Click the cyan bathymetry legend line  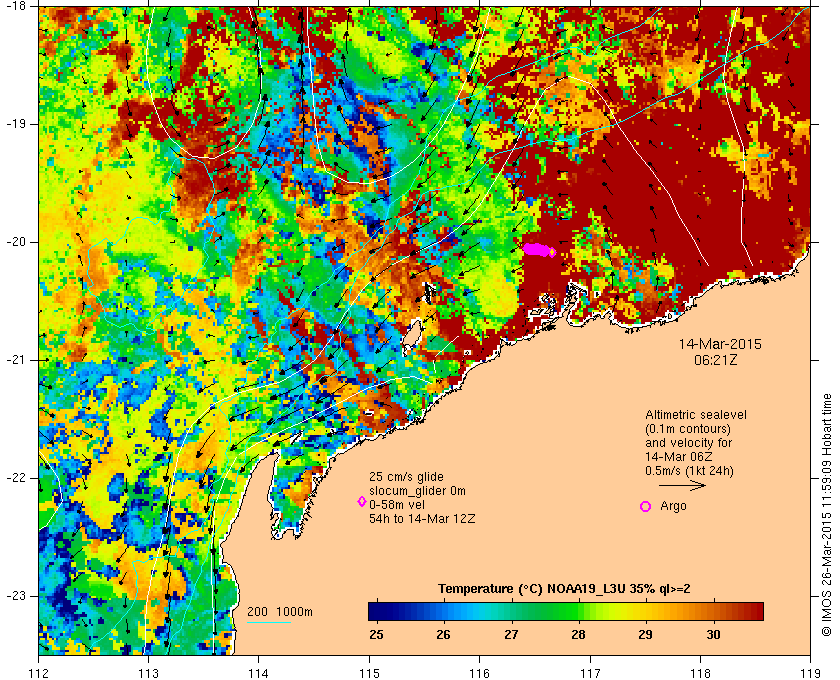[269, 623]
